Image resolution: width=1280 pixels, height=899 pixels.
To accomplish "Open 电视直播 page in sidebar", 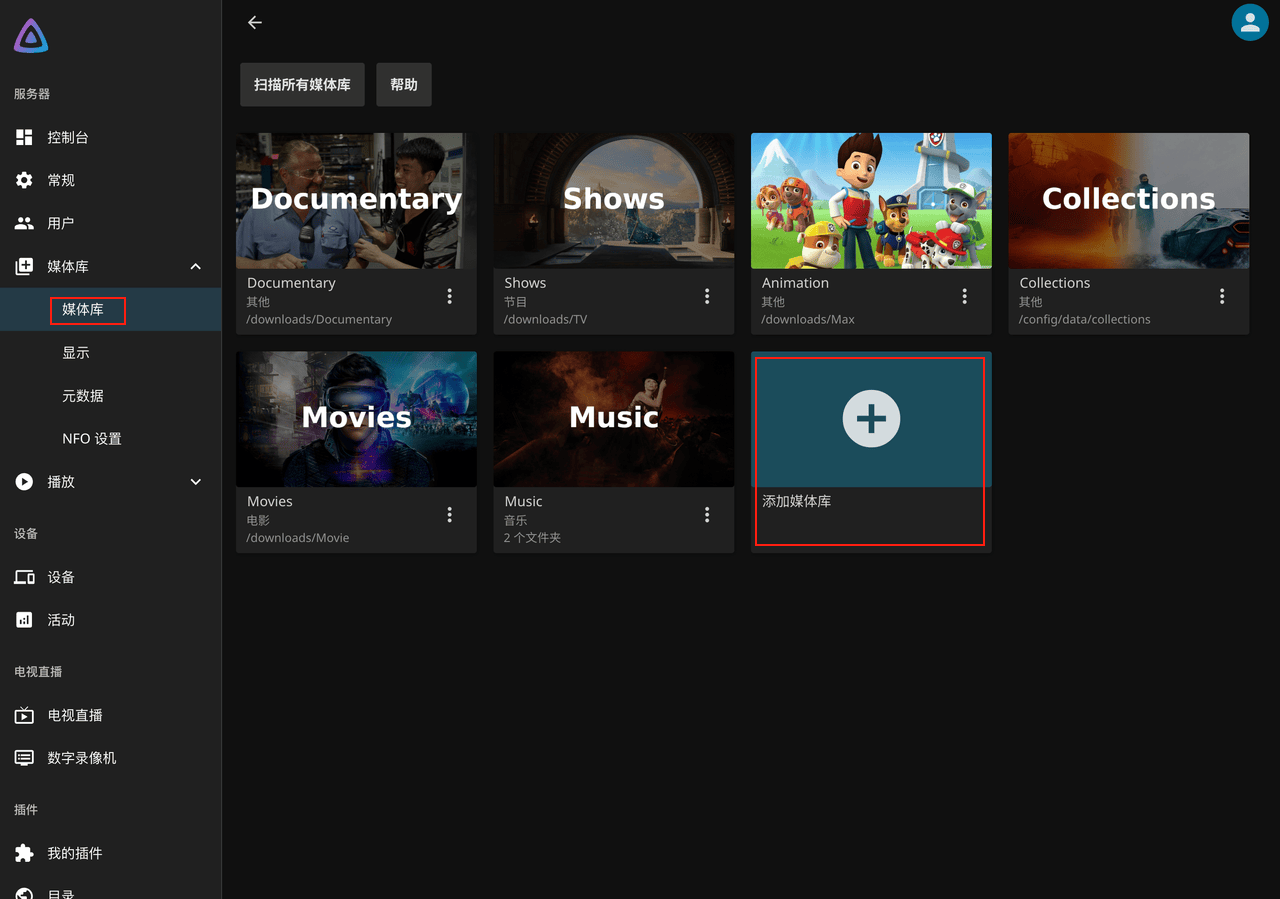I will [110, 715].
